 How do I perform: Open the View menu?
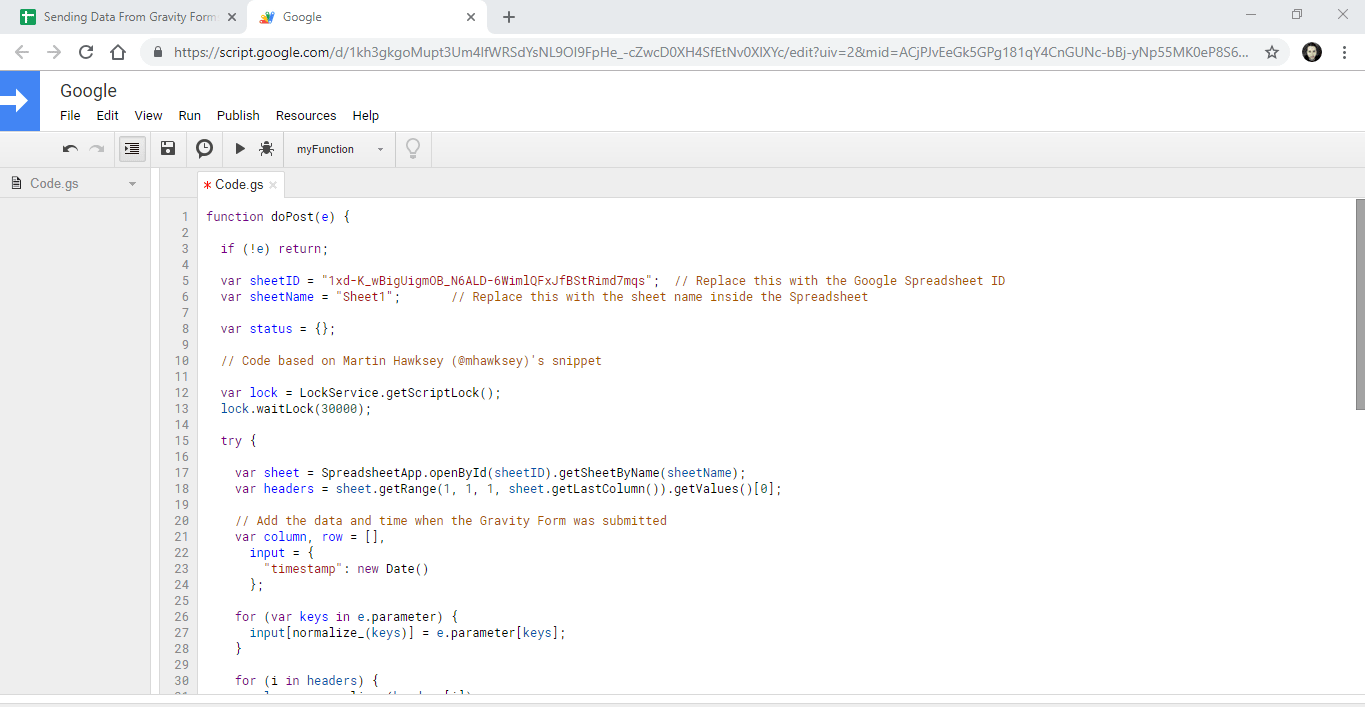coord(148,116)
